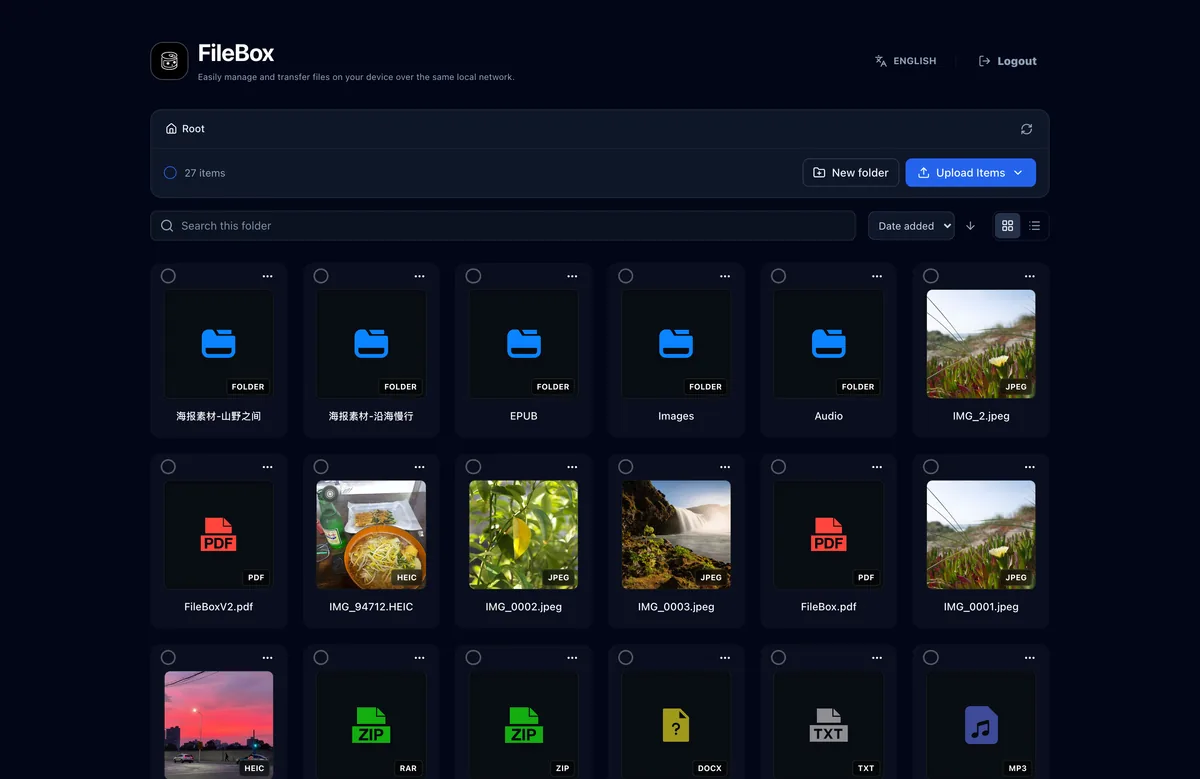Screen dimensions: 1200x779
Task: Open more options menu for Images folder
Action: click(725, 276)
